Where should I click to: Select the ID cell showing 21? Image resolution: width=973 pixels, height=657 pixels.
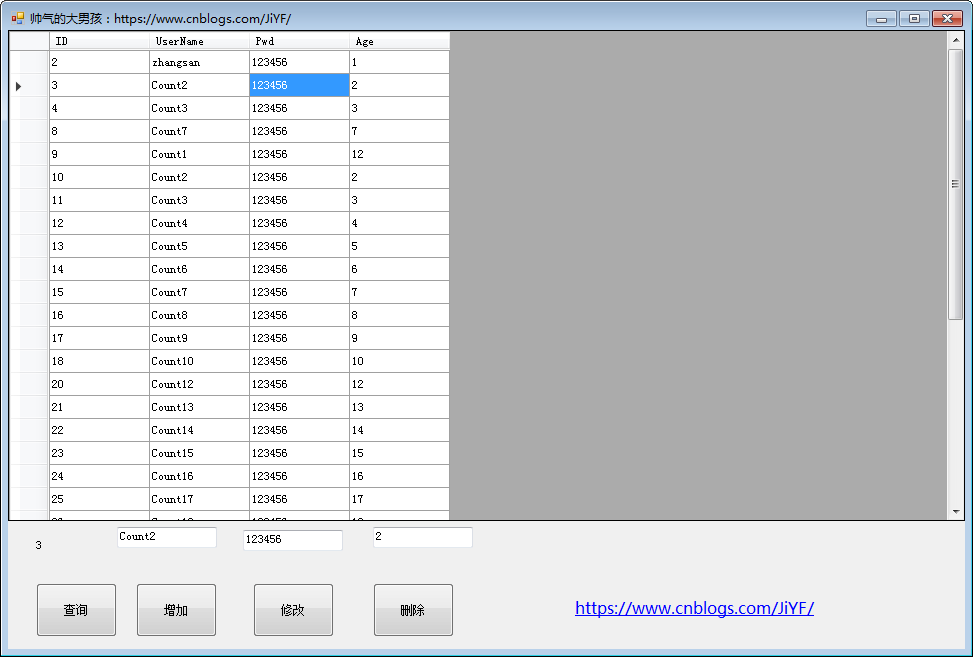point(99,407)
